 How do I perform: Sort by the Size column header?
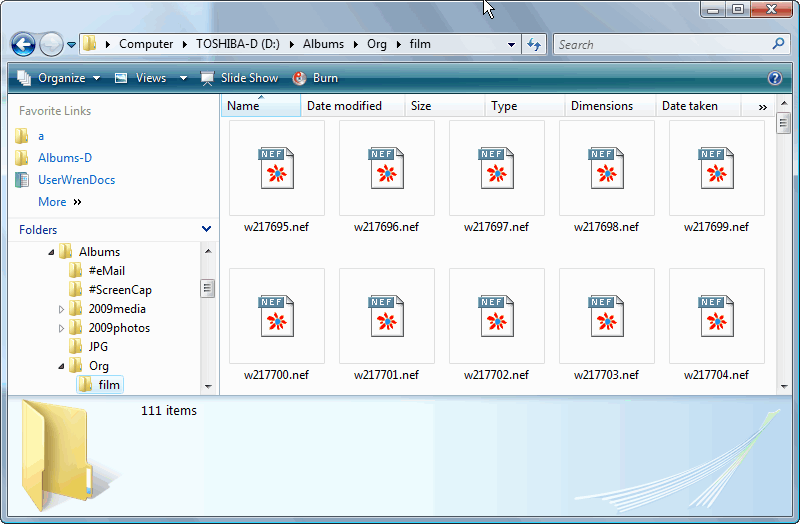coord(444,106)
